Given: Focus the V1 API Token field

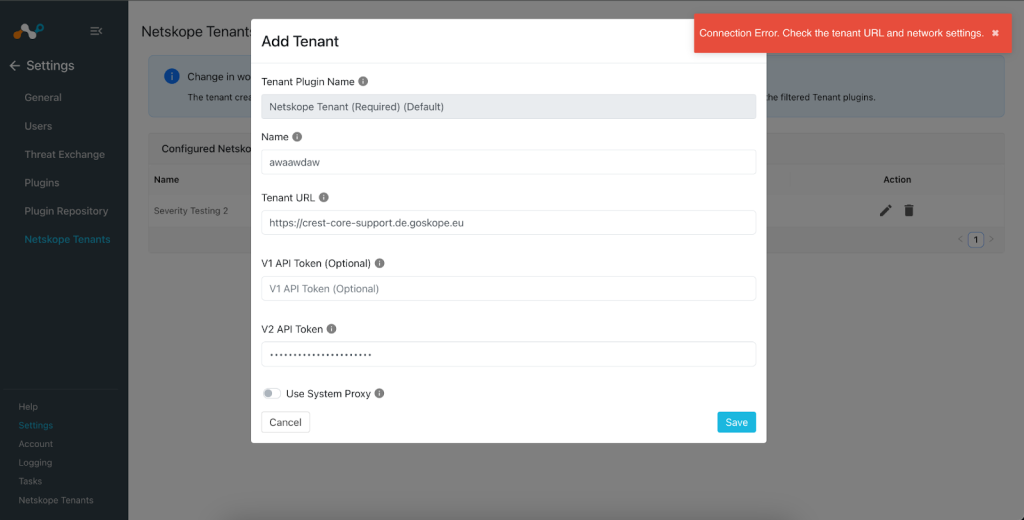Looking at the screenshot, I should point(509,289).
